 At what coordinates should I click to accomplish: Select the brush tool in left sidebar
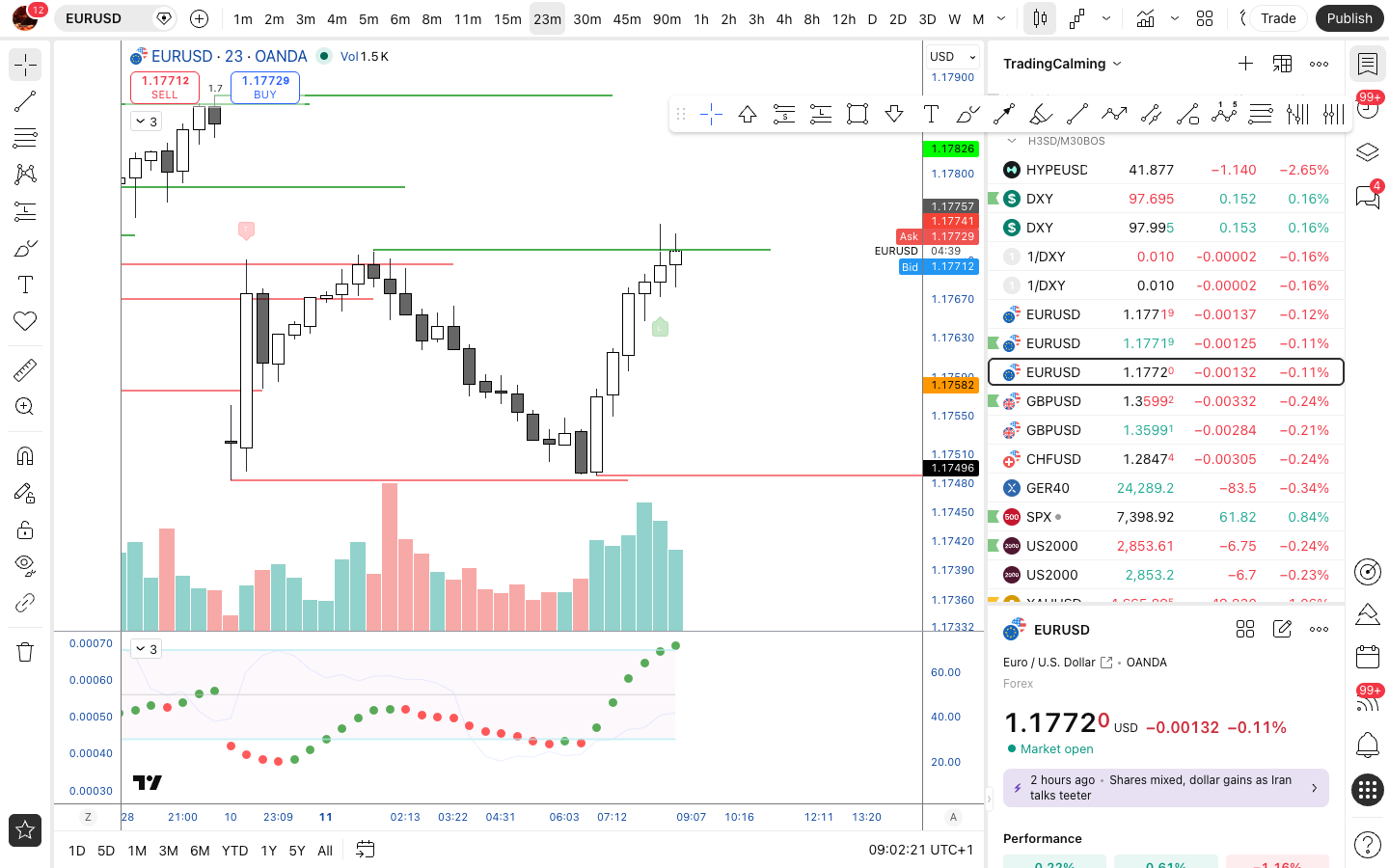[25, 248]
